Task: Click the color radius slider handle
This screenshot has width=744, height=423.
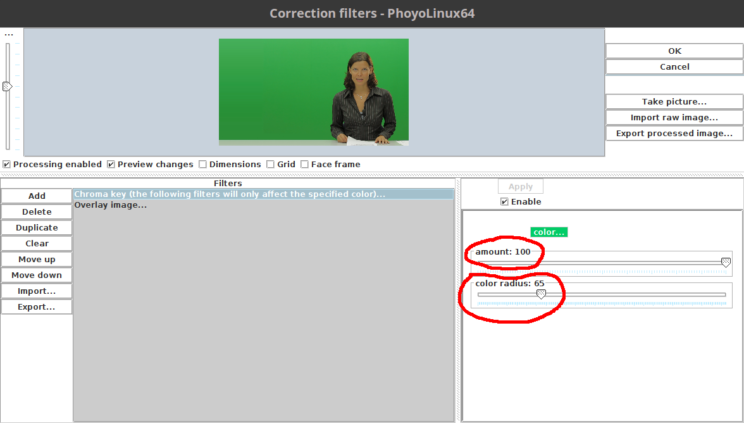Action: pos(540,294)
